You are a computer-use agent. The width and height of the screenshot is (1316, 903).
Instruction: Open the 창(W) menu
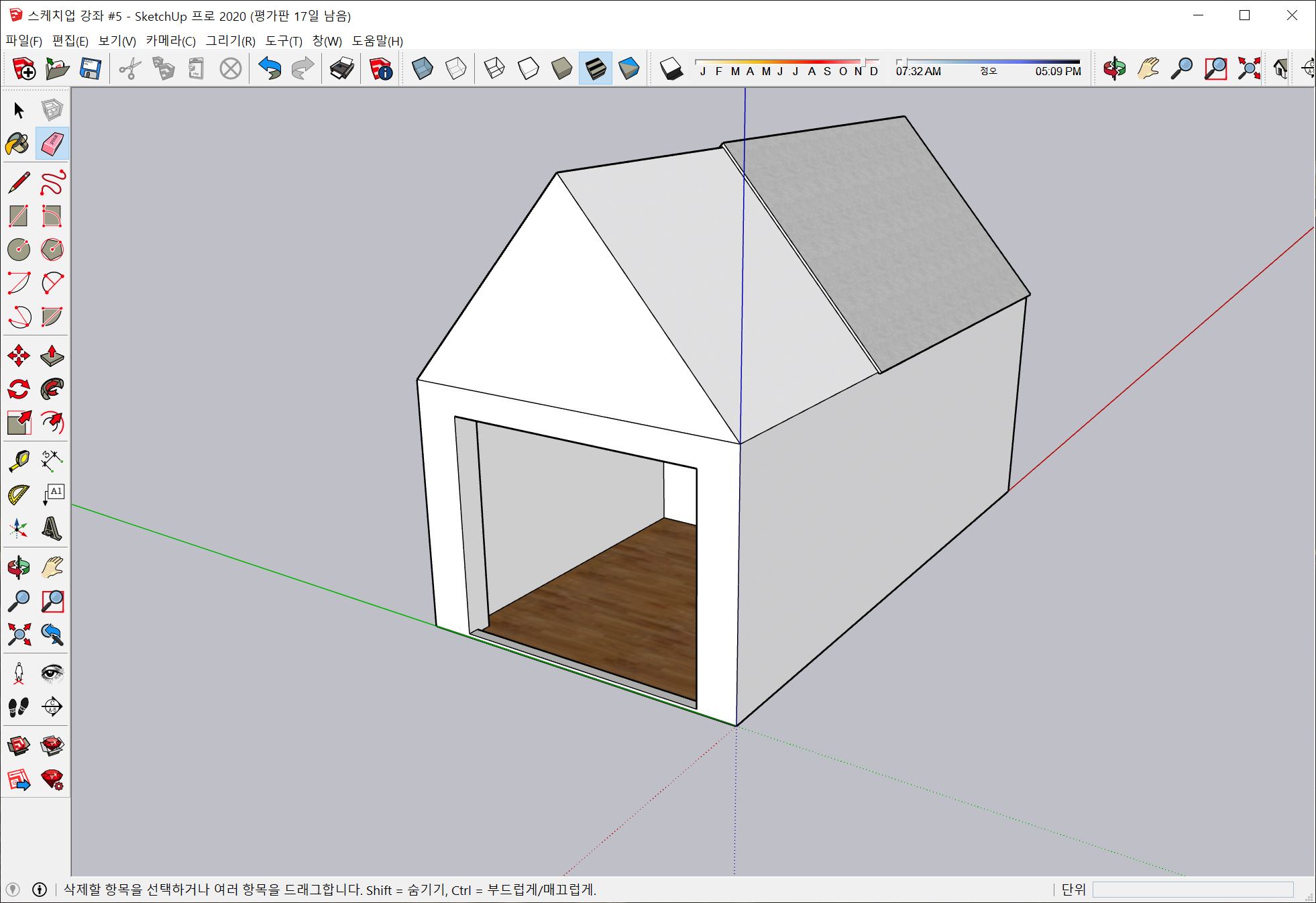327,41
